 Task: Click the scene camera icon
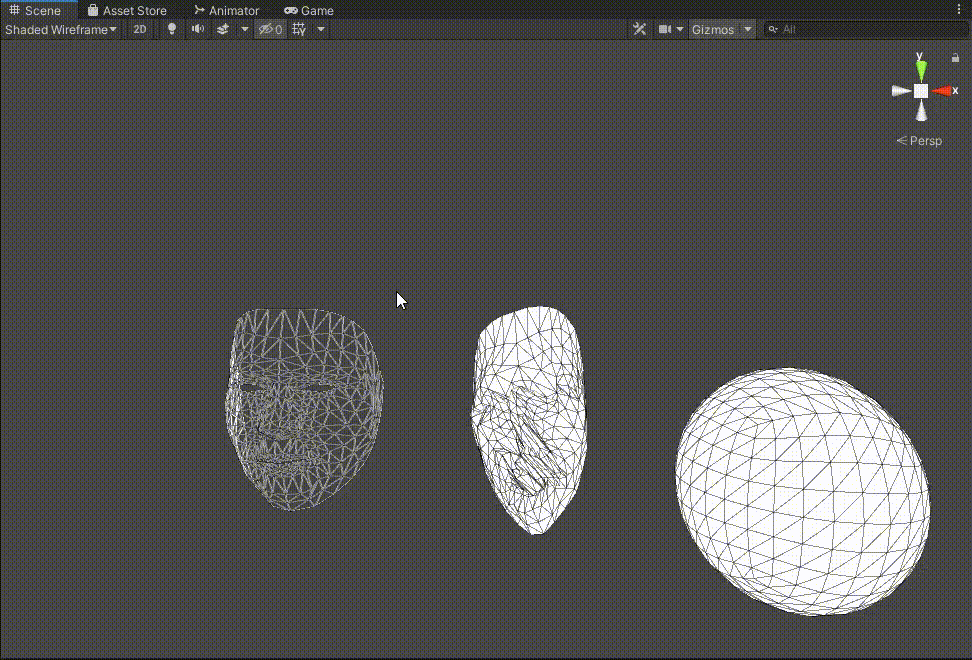click(x=665, y=29)
